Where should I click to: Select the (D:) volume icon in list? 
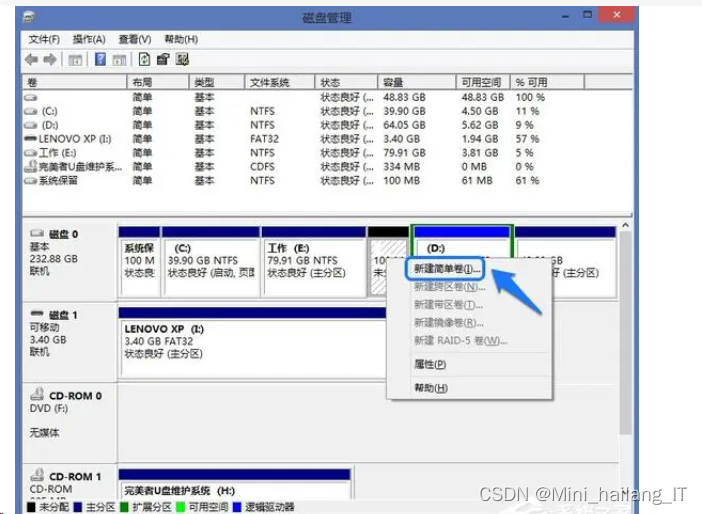30,125
